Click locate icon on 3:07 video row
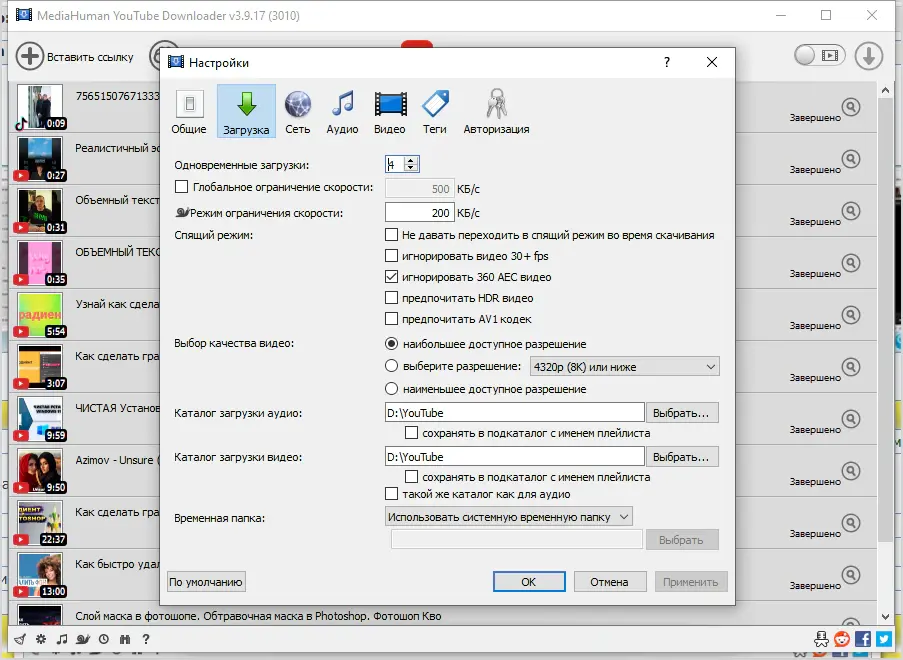 point(851,367)
